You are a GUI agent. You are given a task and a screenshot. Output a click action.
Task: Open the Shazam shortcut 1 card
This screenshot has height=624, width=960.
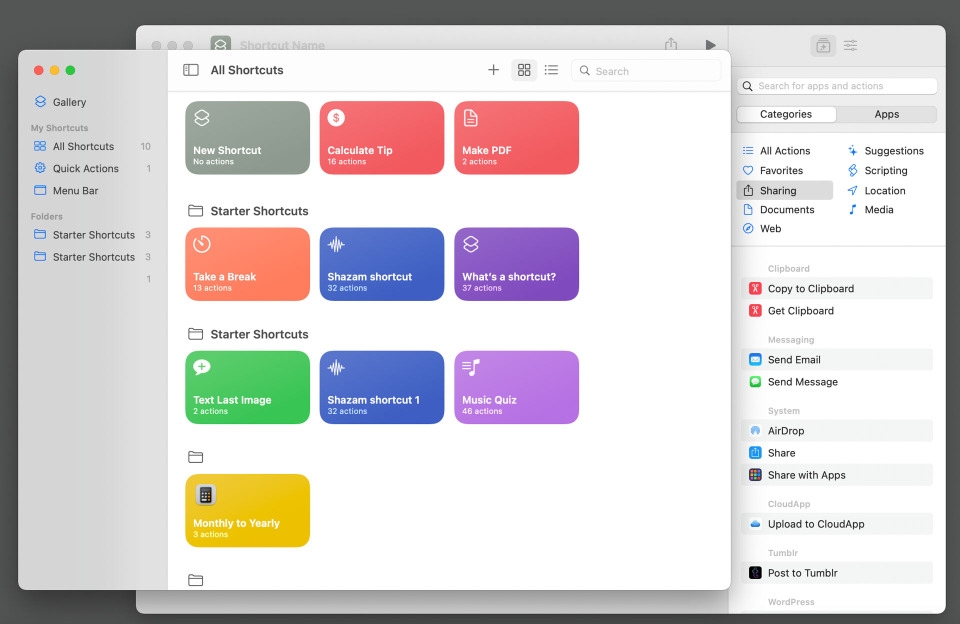(x=382, y=387)
